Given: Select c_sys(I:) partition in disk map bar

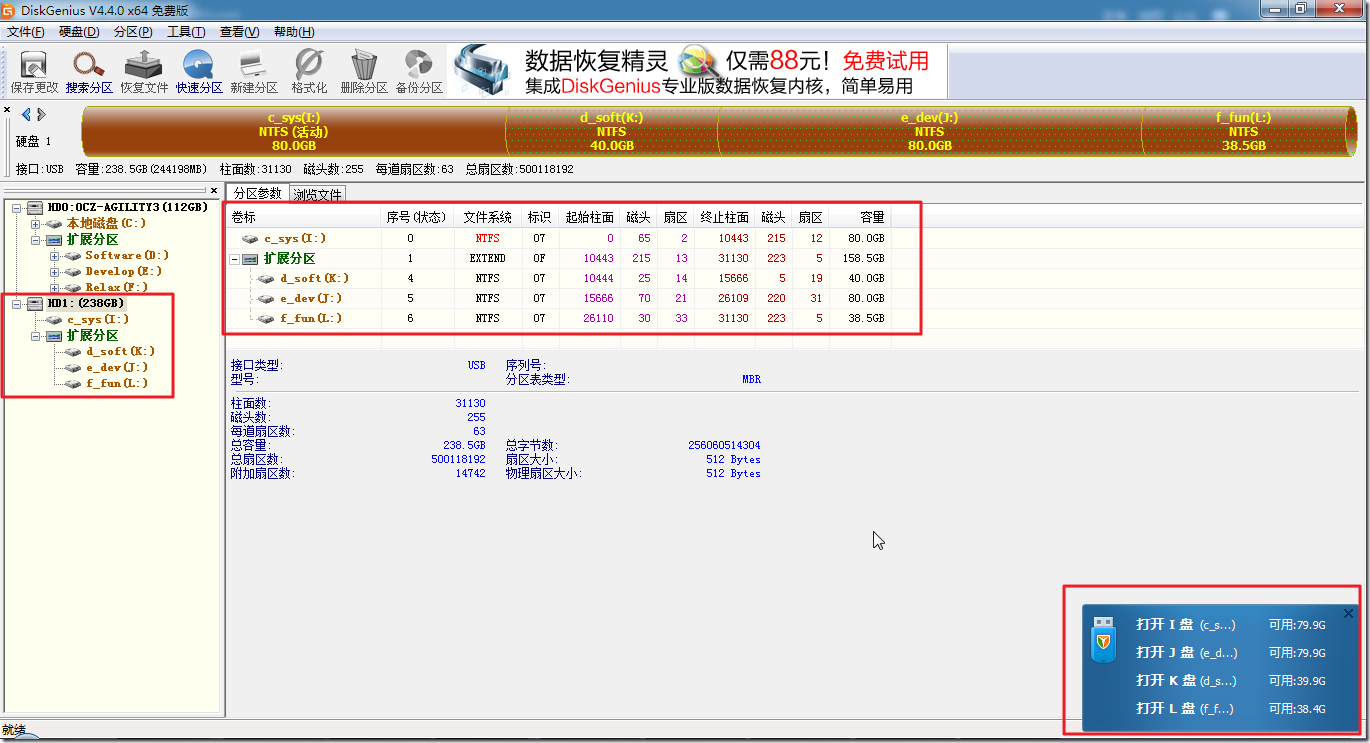Looking at the screenshot, I should click(x=294, y=131).
